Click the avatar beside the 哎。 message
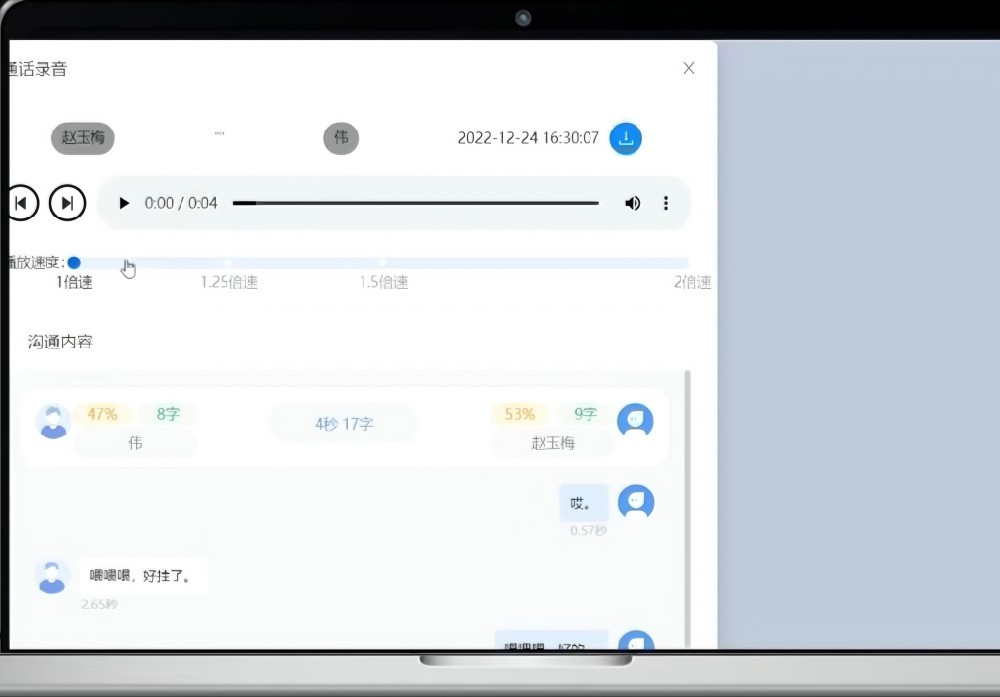 pyautogui.click(x=636, y=503)
